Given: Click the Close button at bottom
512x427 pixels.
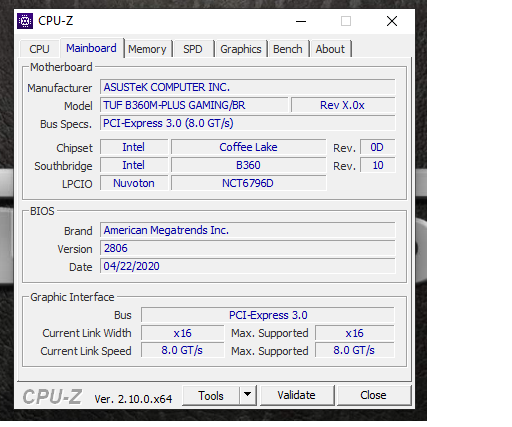Looking at the screenshot, I should point(373,395).
